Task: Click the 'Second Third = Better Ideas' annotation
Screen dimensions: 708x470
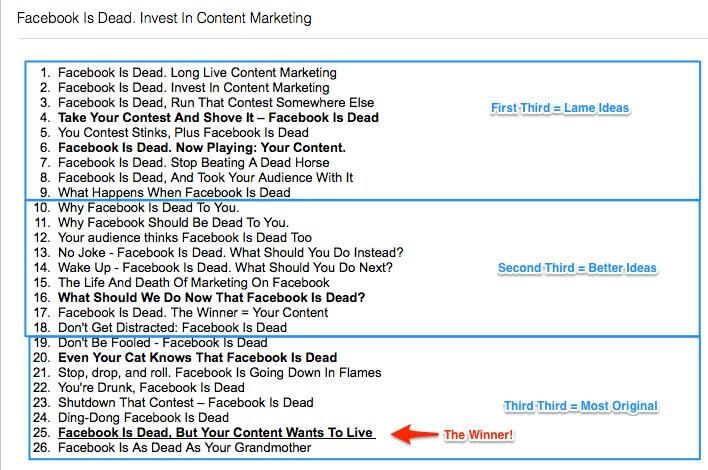Action: tap(577, 268)
